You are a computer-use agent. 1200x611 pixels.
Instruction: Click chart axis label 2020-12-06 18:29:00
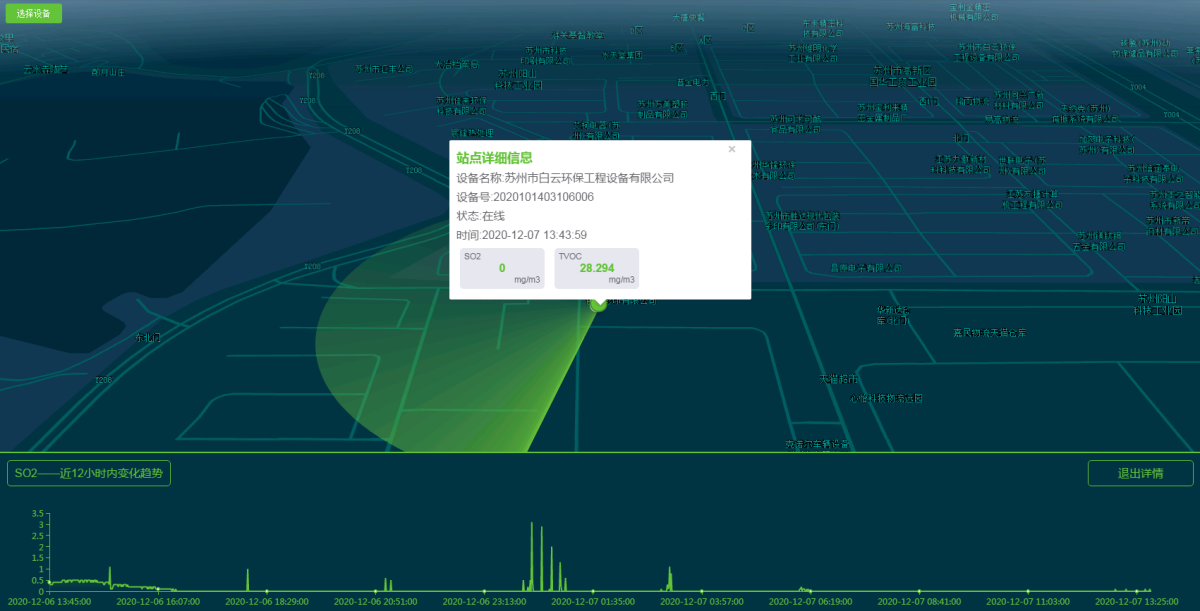267,602
